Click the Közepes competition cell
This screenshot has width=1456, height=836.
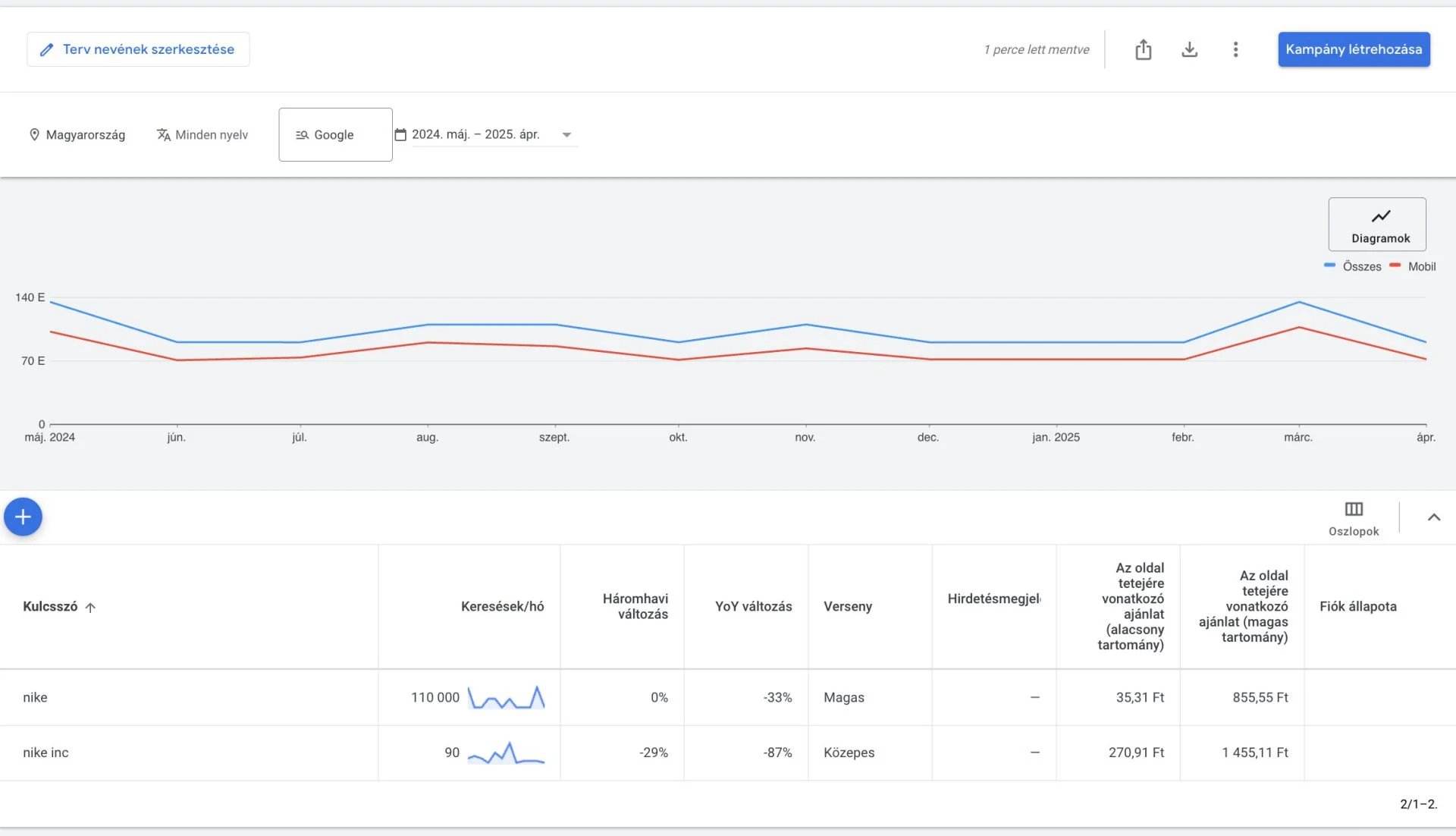click(849, 753)
